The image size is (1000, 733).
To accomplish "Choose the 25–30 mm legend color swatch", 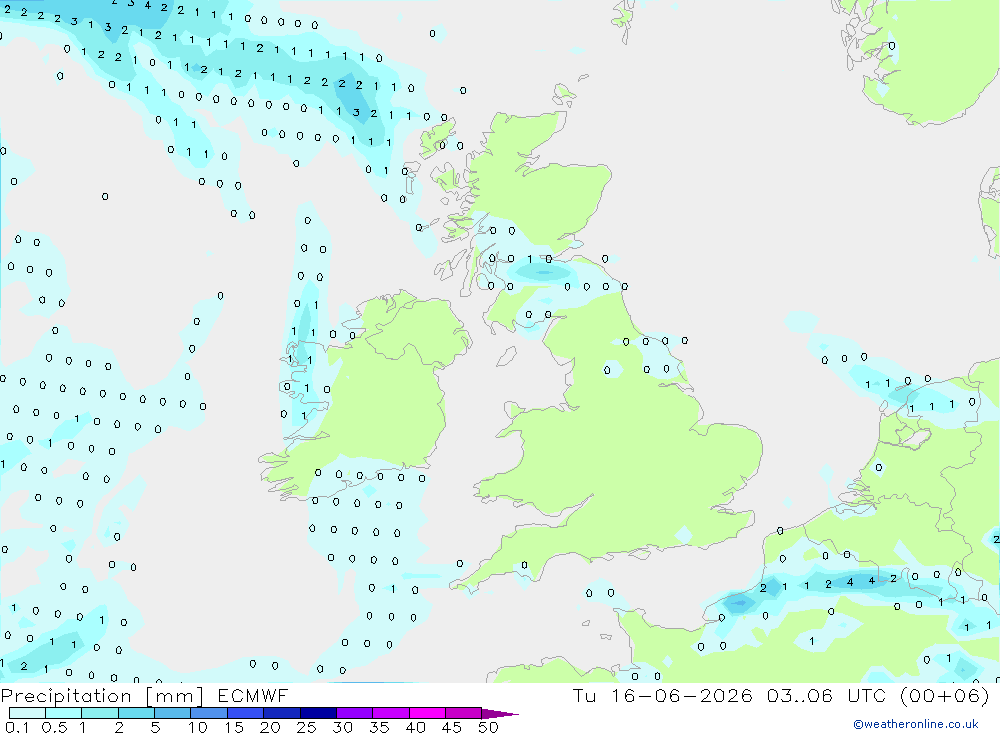I will pos(318,713).
